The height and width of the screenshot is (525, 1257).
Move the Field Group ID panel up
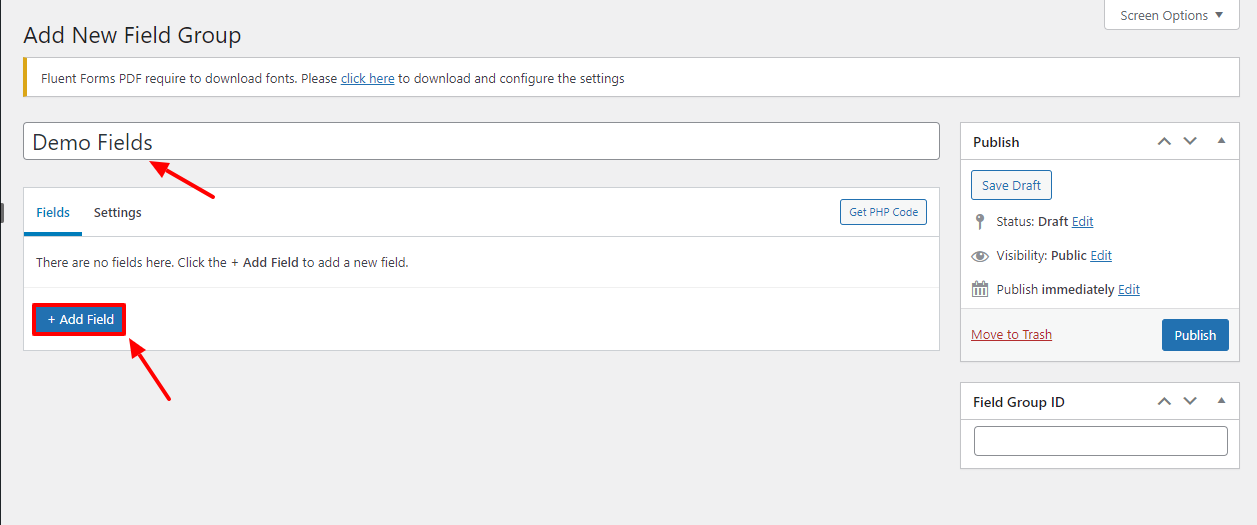click(x=1164, y=402)
